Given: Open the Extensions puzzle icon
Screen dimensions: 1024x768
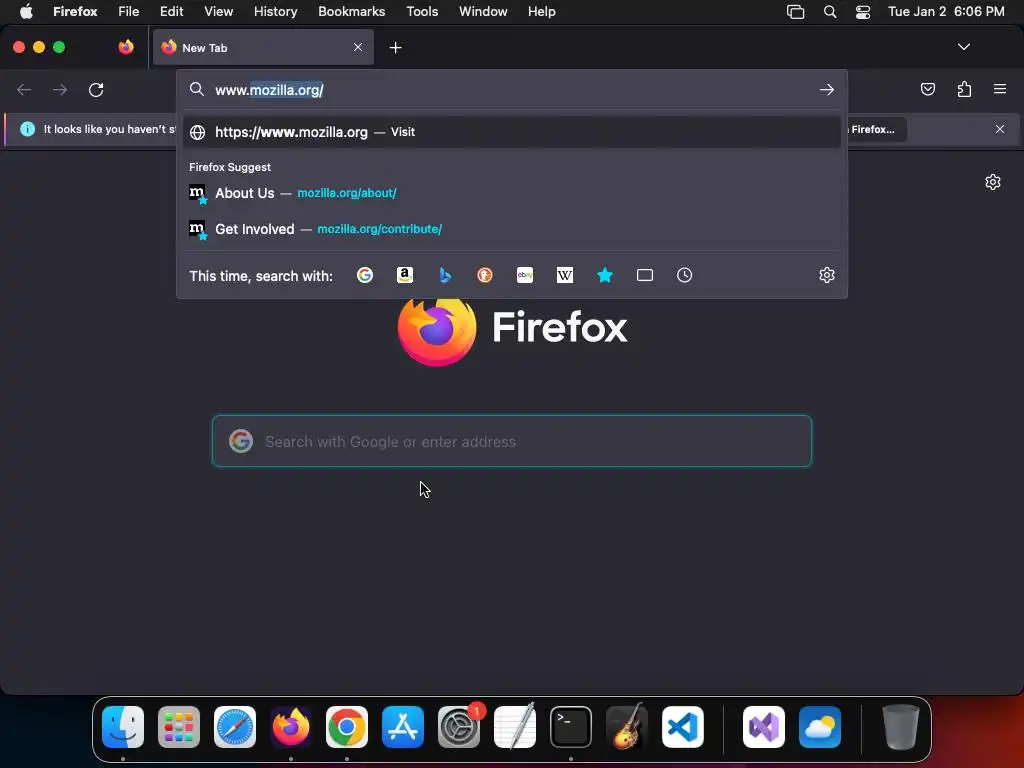Looking at the screenshot, I should click(x=964, y=89).
